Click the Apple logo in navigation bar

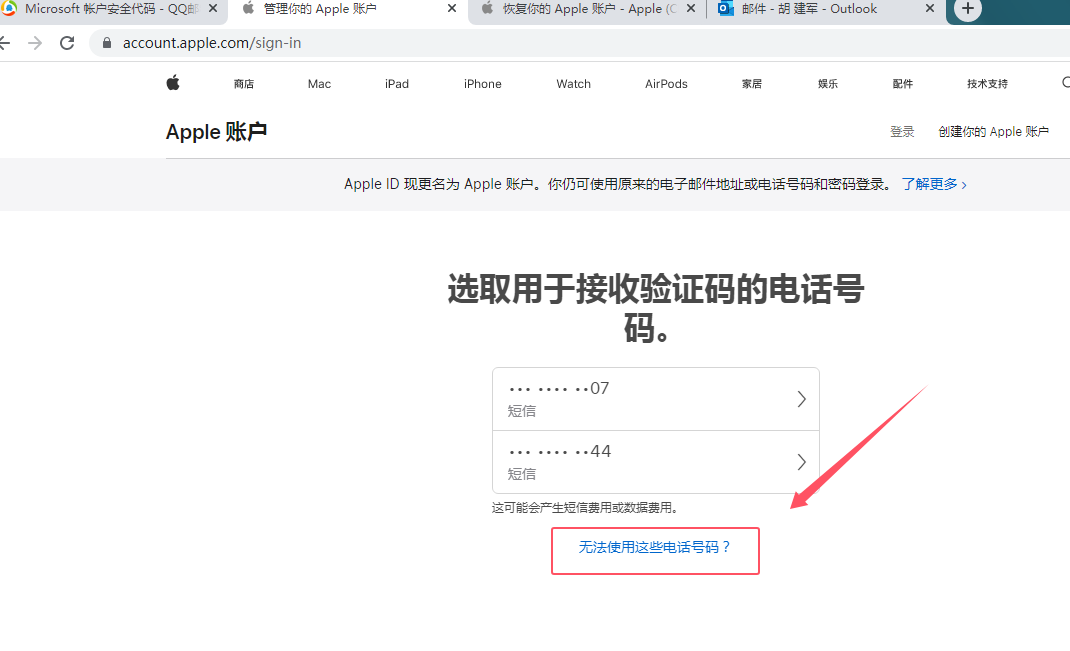point(173,83)
